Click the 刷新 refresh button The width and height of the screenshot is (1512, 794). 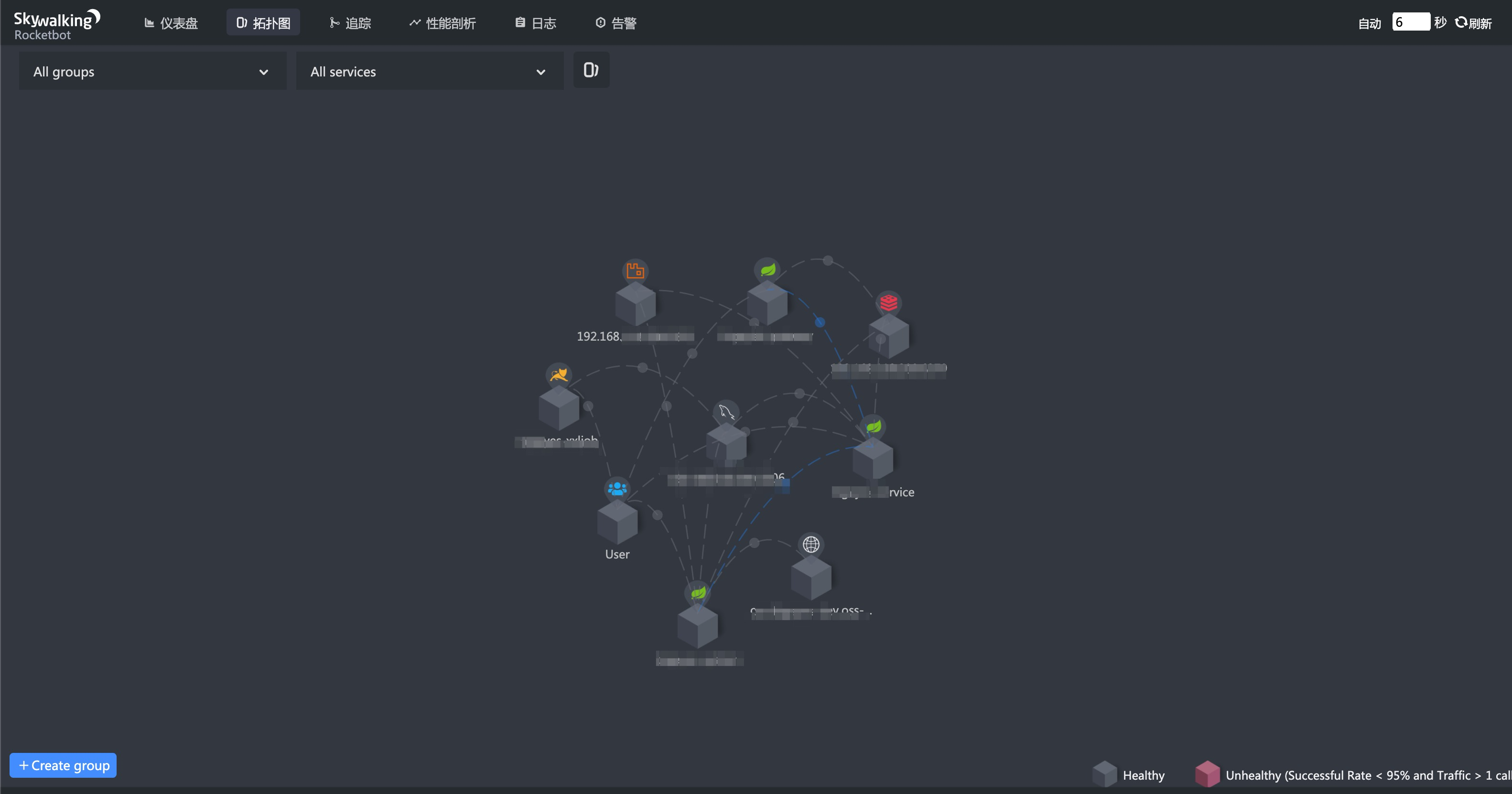1474,23
